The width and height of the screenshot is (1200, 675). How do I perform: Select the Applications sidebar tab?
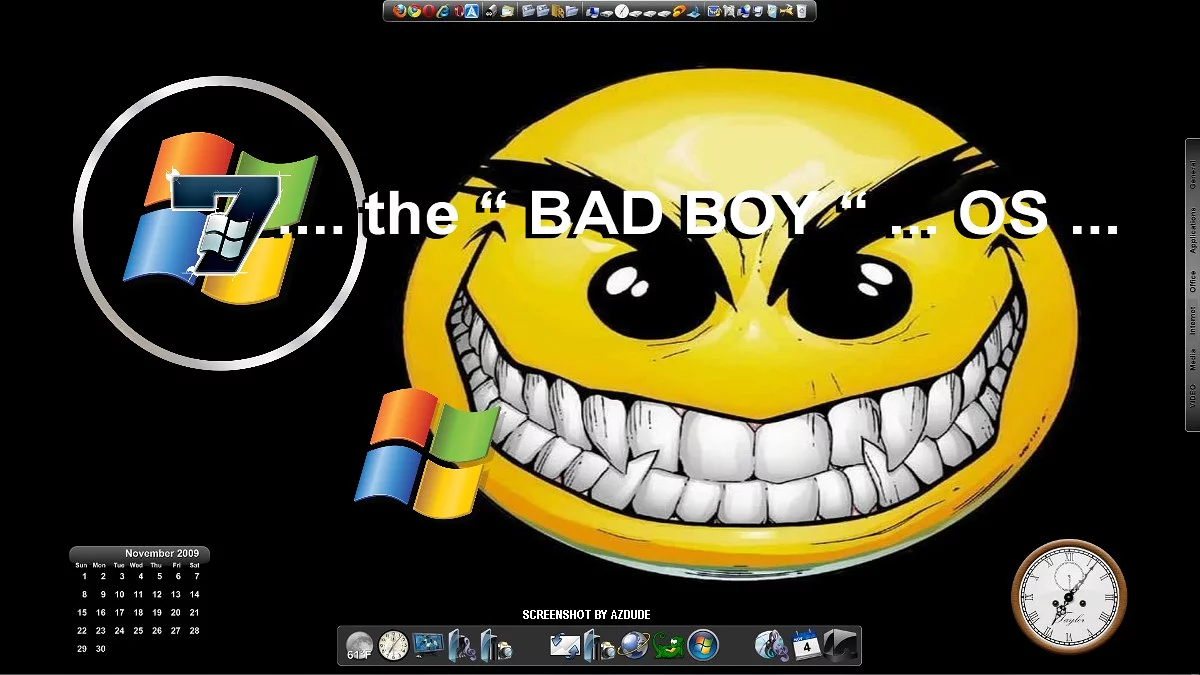coord(1192,230)
